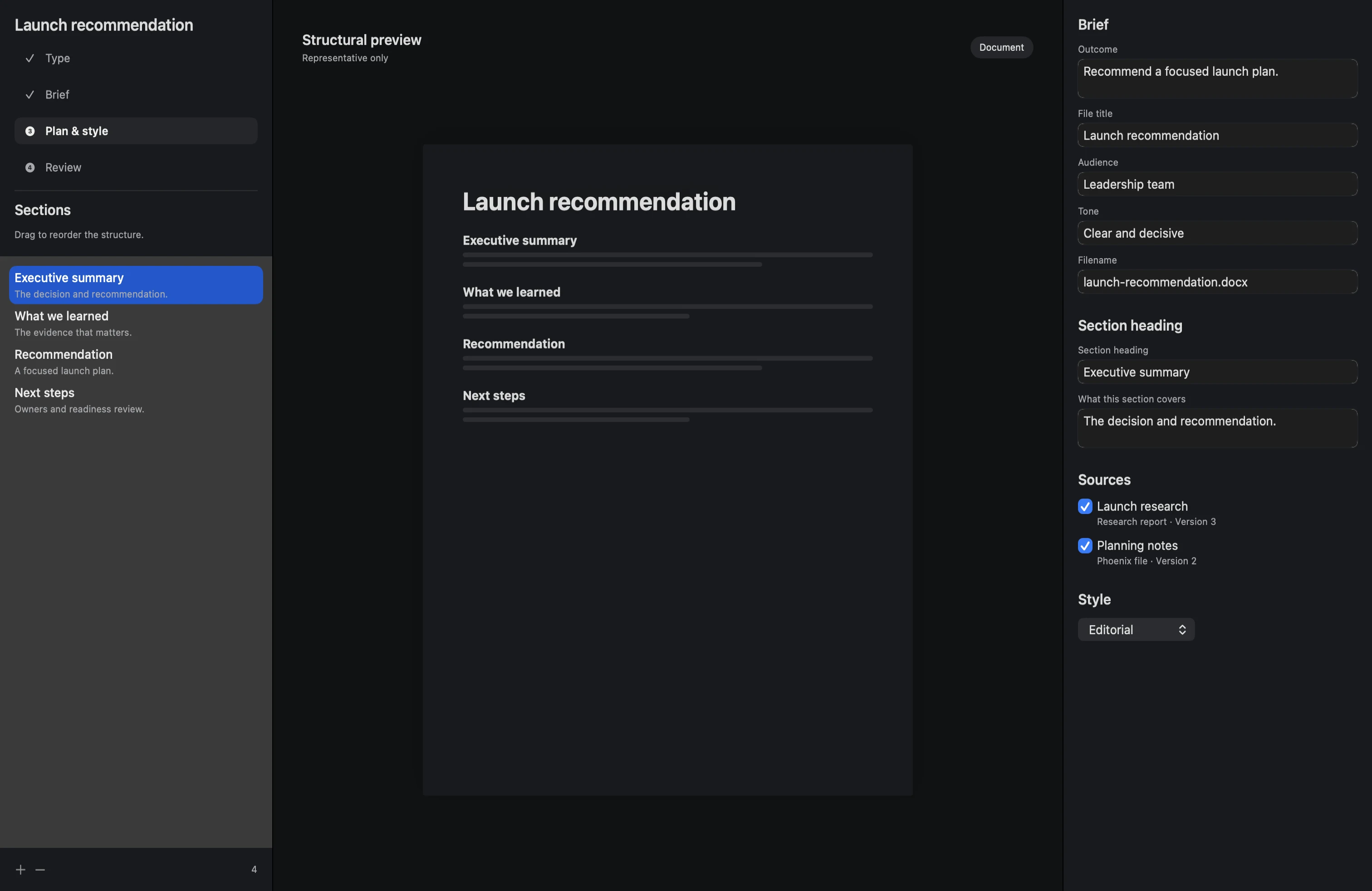Click the What we learned heading in preview

tap(511, 292)
